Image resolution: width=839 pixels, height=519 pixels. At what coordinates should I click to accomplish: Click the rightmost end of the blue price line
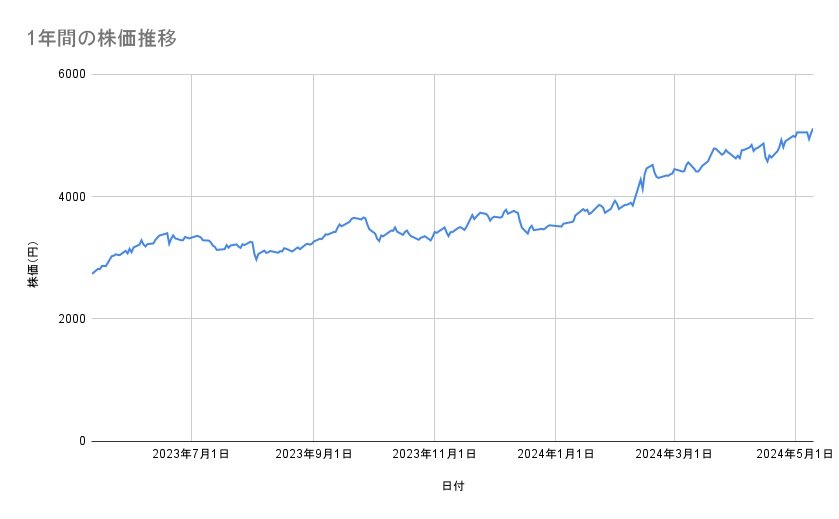point(813,129)
